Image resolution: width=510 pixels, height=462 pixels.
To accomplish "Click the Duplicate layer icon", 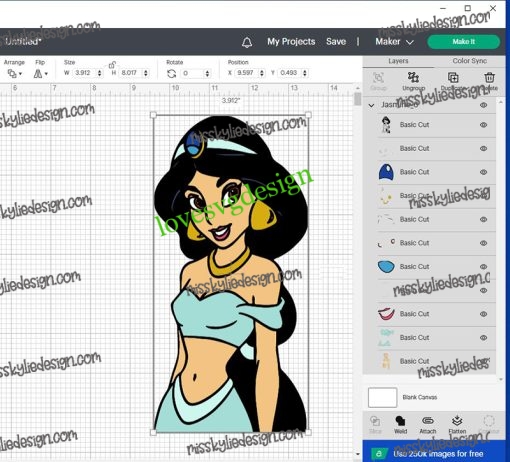I will (453, 78).
